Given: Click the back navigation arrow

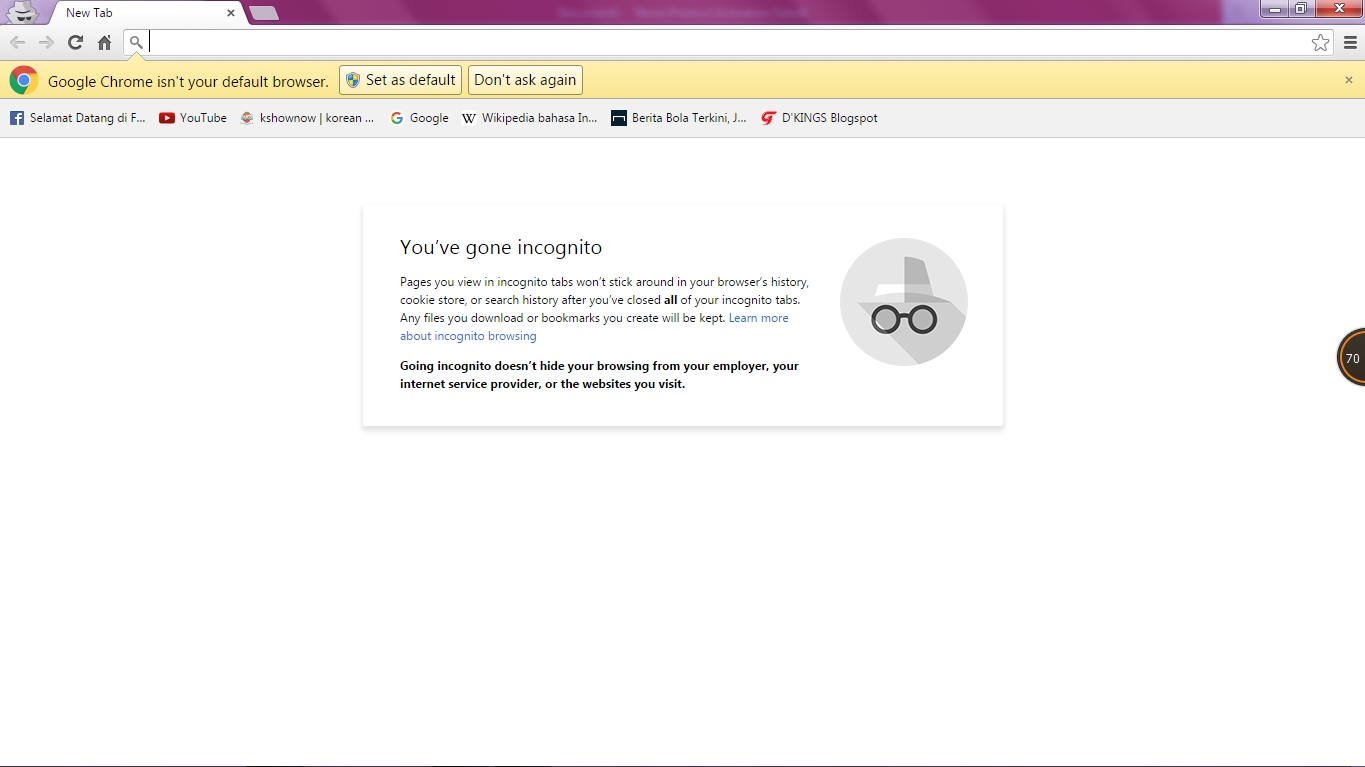Looking at the screenshot, I should pos(17,42).
